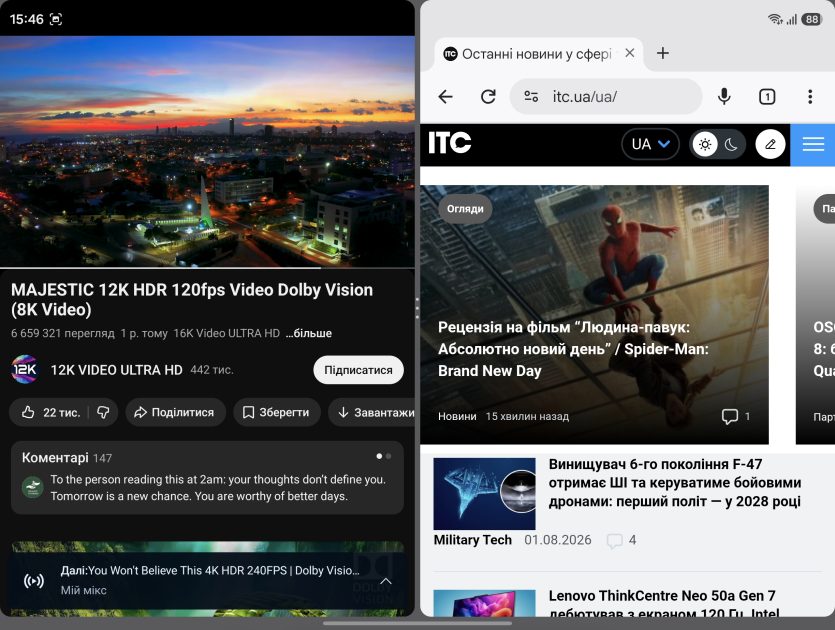Viewport: 835px width, 630px height.
Task: Open comments icon on Spider-Man review
Action: [x=730, y=416]
